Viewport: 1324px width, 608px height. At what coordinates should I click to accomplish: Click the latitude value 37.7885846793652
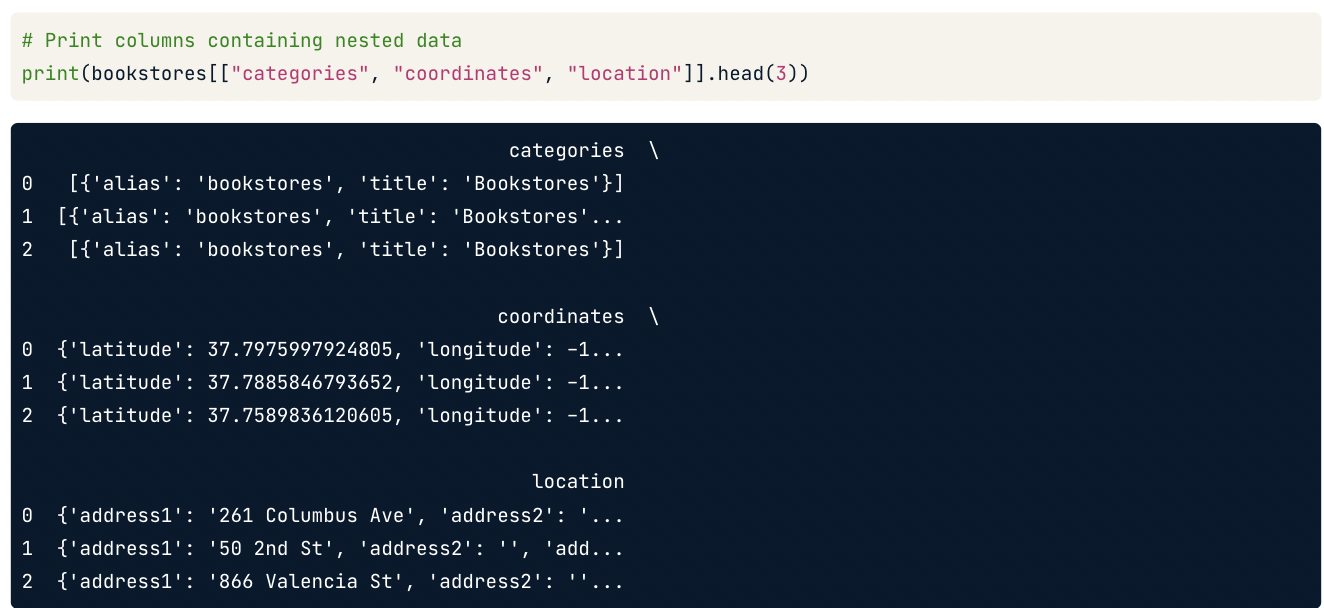click(299, 383)
